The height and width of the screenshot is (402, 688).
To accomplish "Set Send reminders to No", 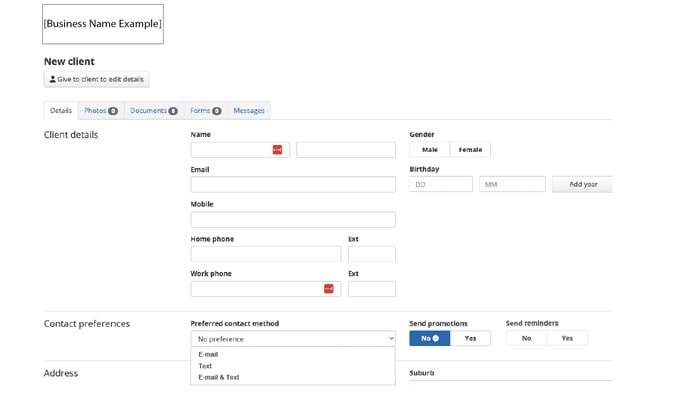I will pos(527,338).
